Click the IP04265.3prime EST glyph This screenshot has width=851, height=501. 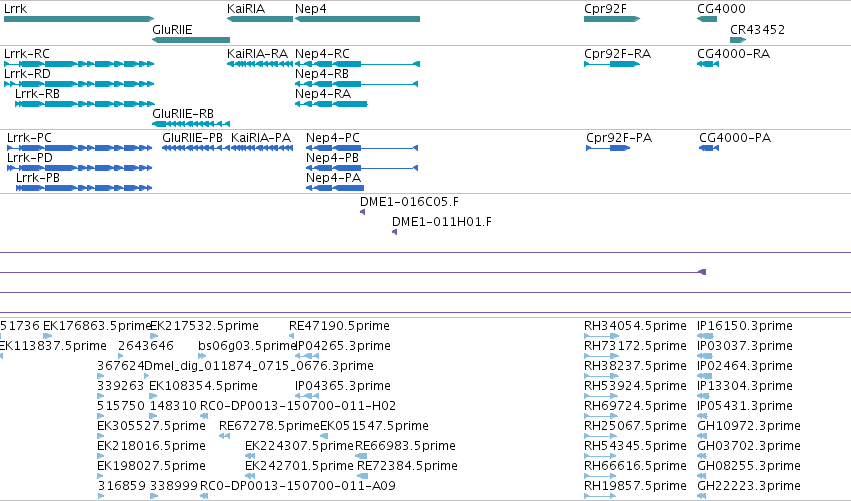(307, 356)
